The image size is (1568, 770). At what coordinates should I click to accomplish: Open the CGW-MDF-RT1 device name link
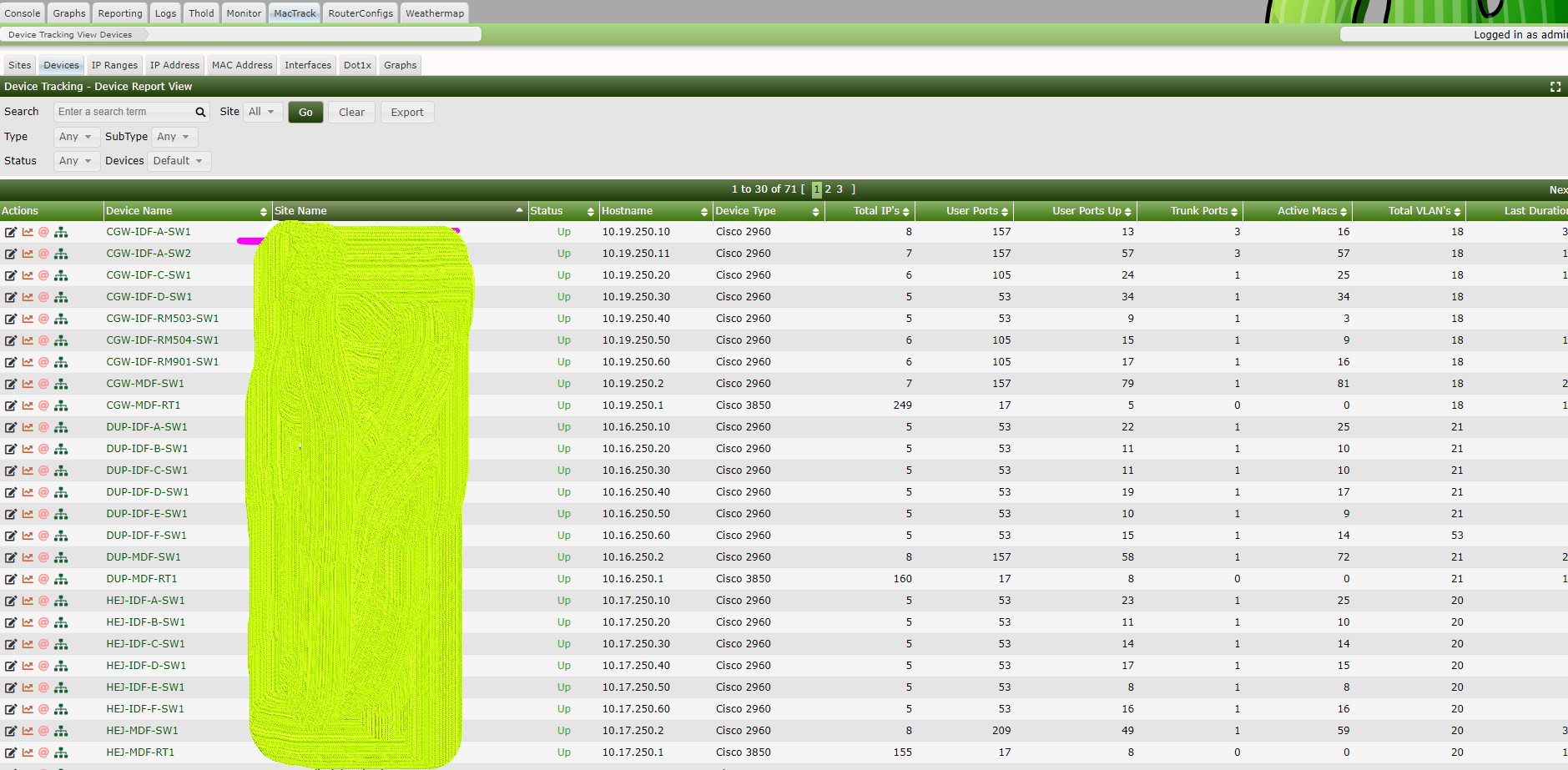[144, 405]
